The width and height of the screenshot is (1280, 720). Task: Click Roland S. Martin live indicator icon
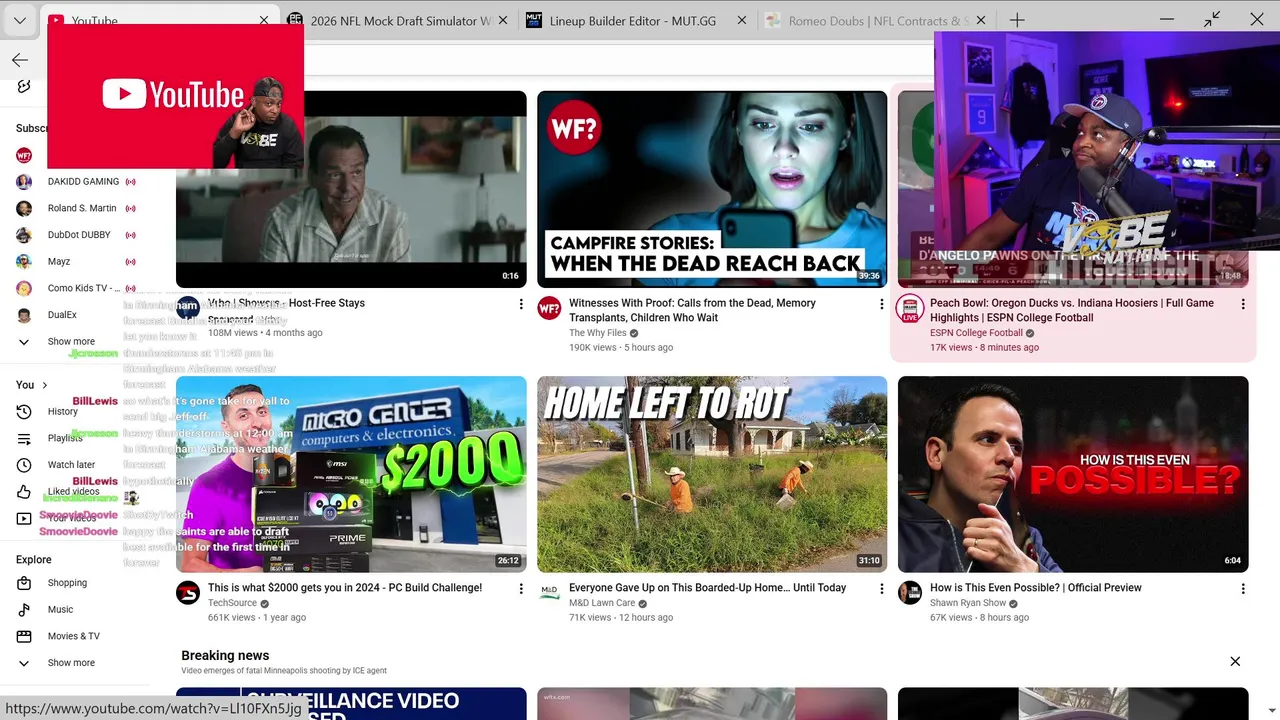(x=130, y=208)
